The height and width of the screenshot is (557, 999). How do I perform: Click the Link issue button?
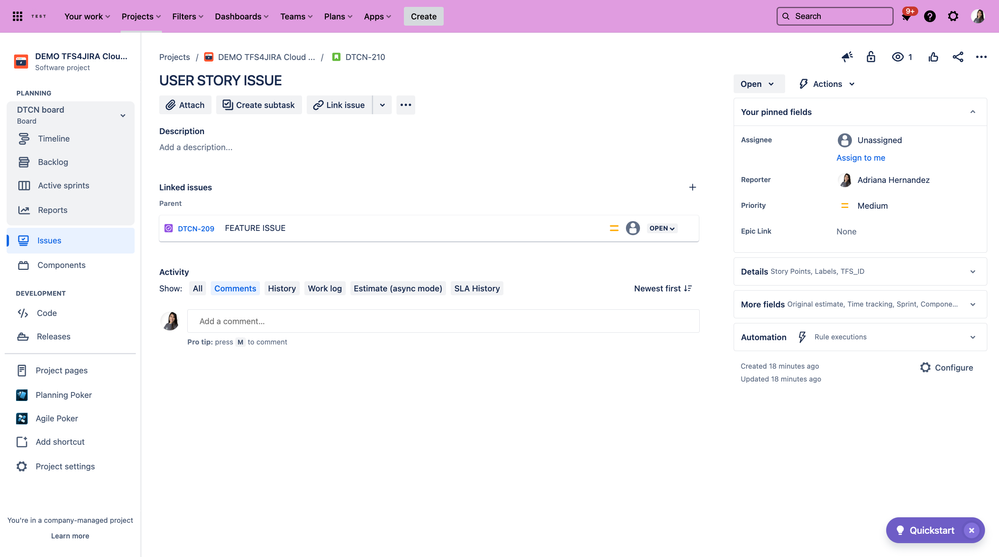tap(339, 105)
